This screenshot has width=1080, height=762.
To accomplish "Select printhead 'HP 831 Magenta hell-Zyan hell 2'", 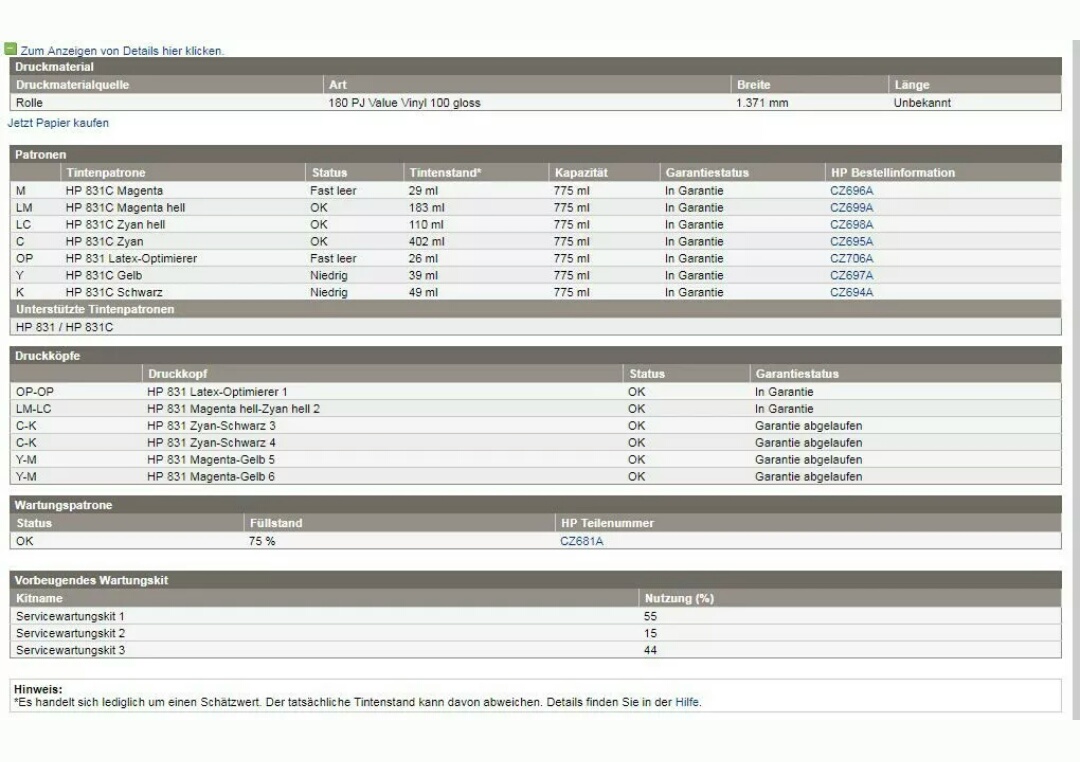I will point(233,409).
